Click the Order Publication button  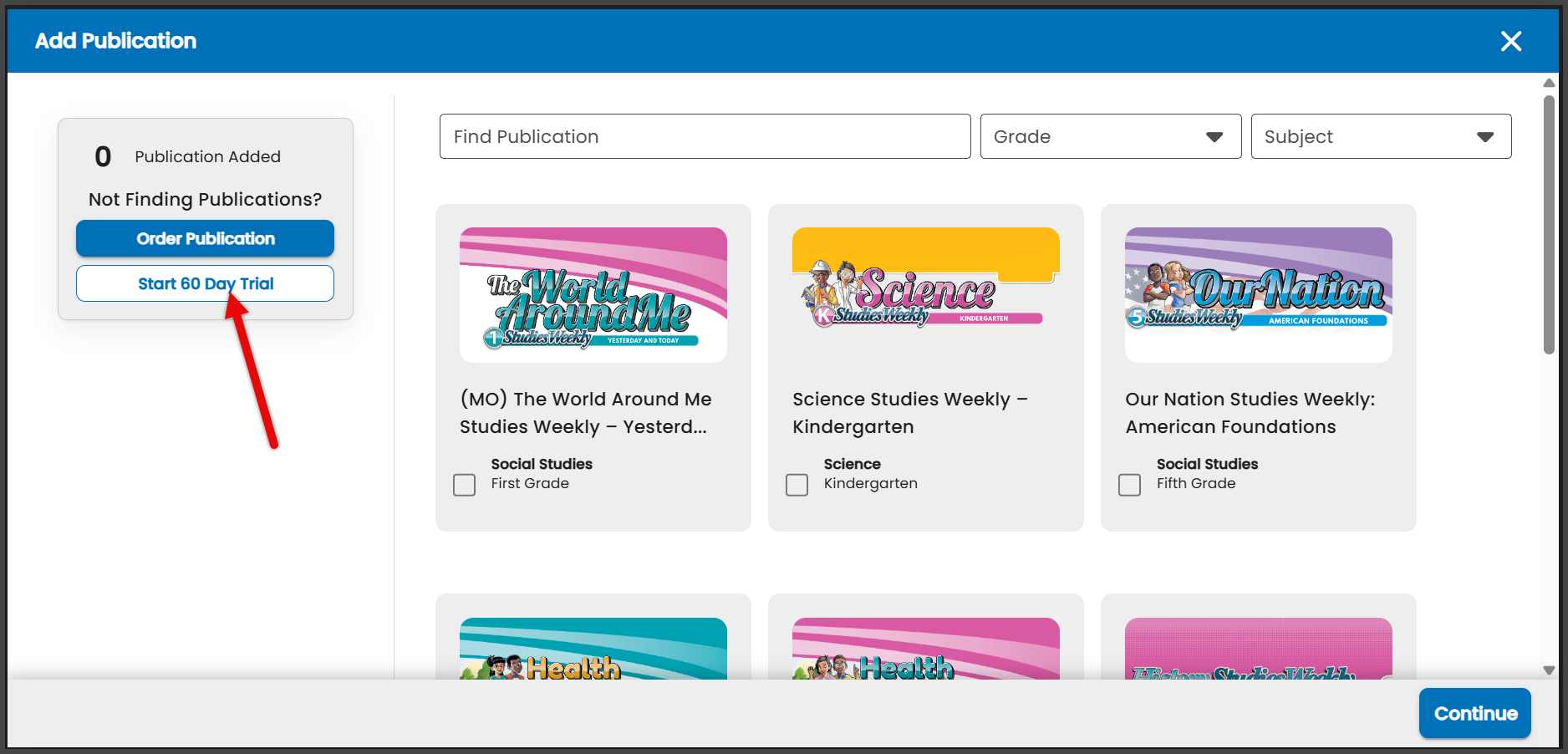coord(205,238)
